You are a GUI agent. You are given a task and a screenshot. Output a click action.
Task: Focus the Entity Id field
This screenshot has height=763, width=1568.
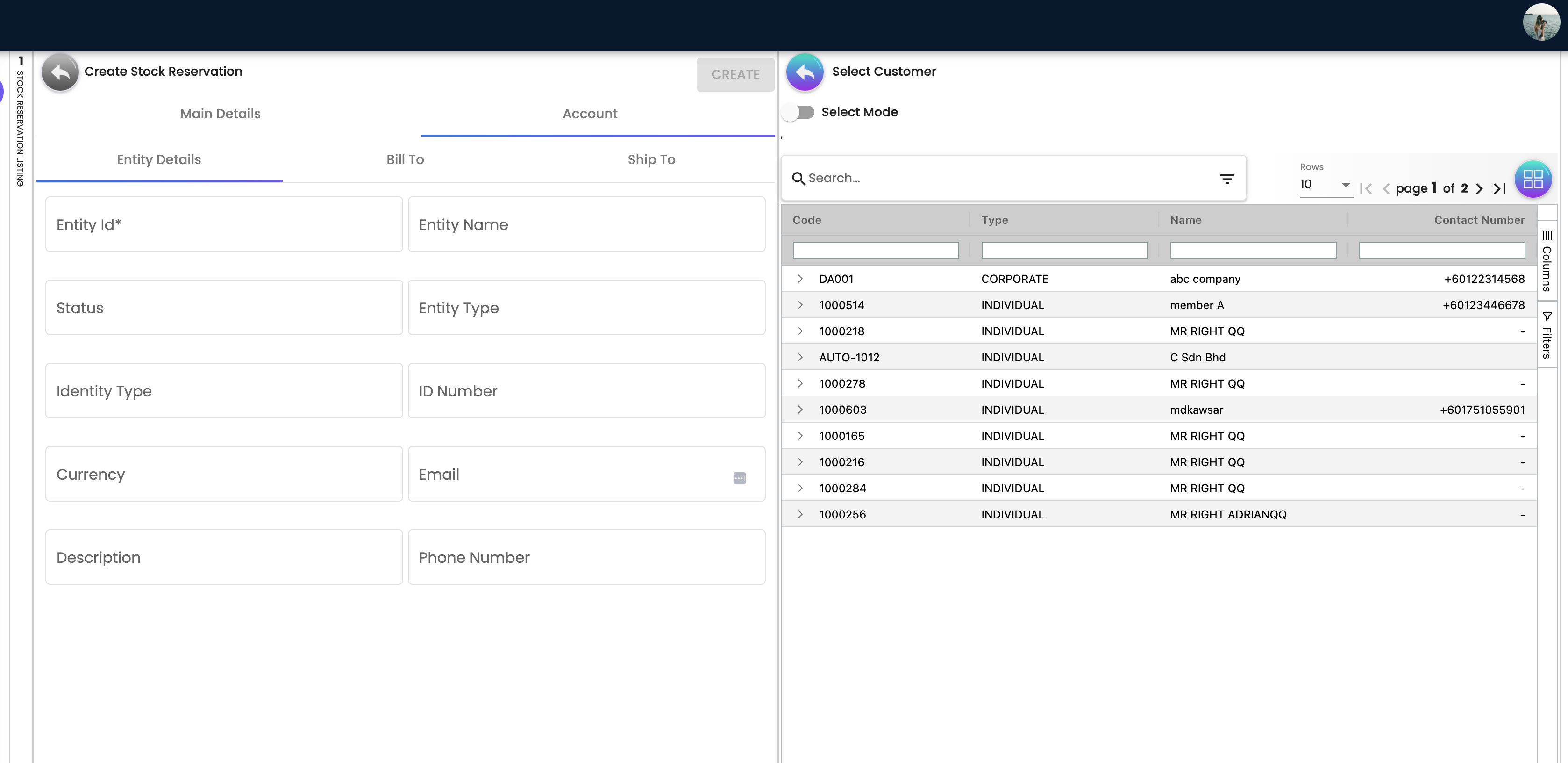tap(224, 224)
